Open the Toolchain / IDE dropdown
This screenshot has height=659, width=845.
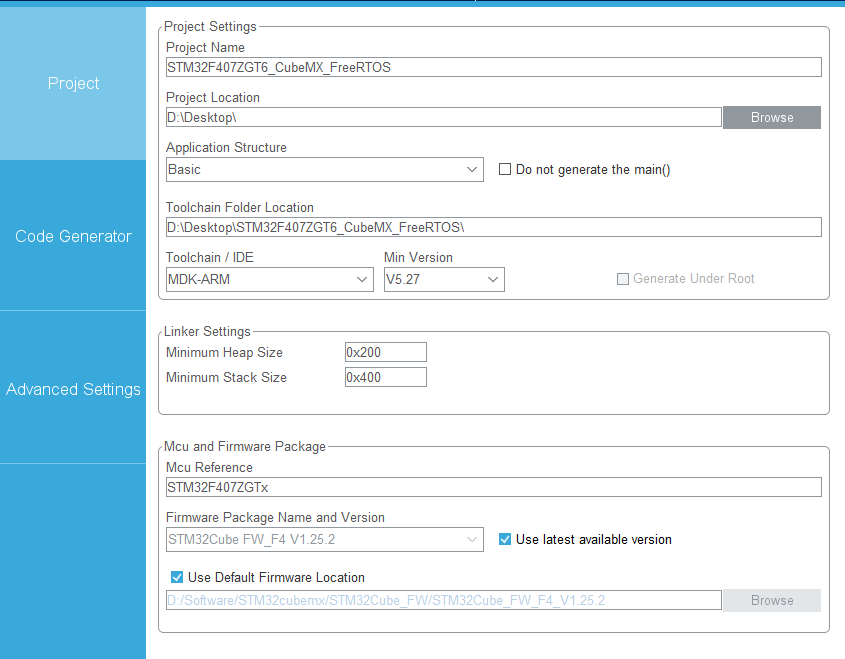point(269,280)
